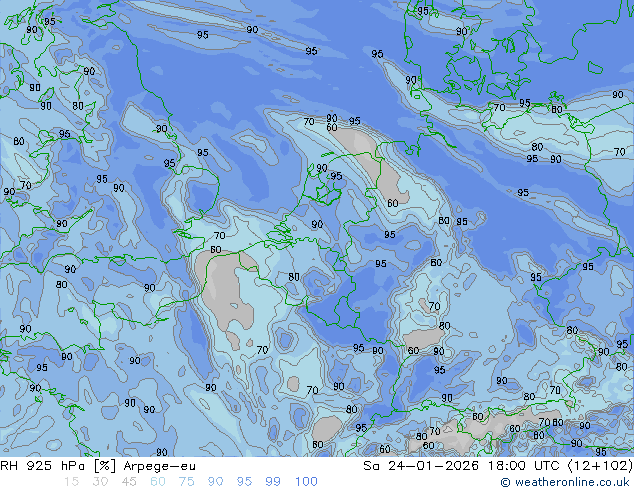Image resolution: width=634 pixels, height=490 pixels.
Task: Click the 60 entry in the bottom legend
Action: tap(158, 482)
